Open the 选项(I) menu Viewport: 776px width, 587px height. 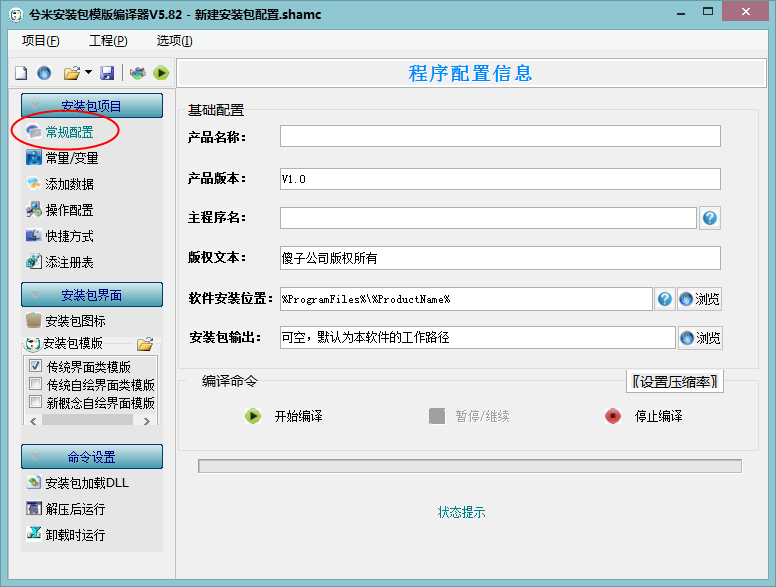[174, 41]
